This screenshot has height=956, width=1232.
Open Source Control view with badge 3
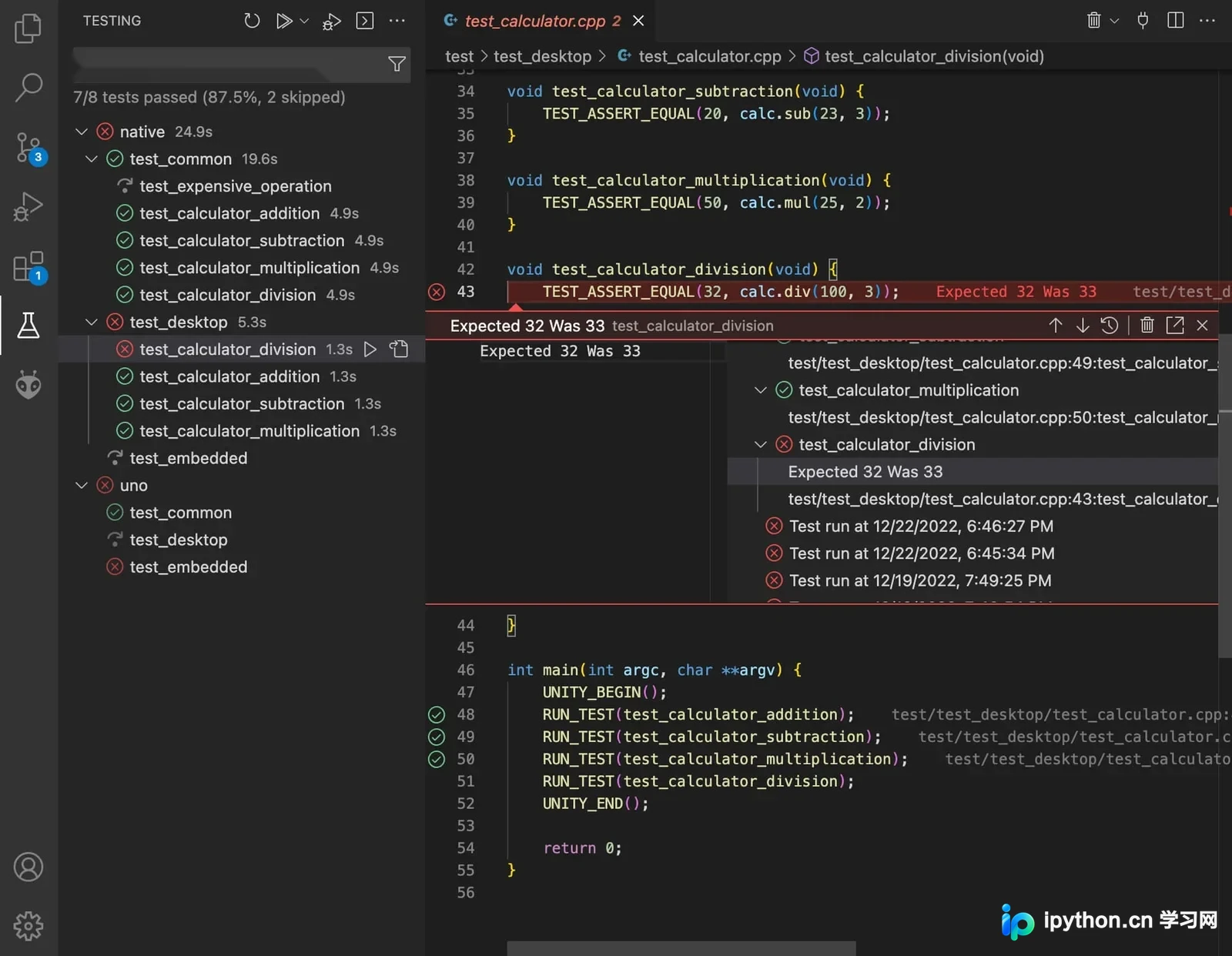tap(30, 147)
